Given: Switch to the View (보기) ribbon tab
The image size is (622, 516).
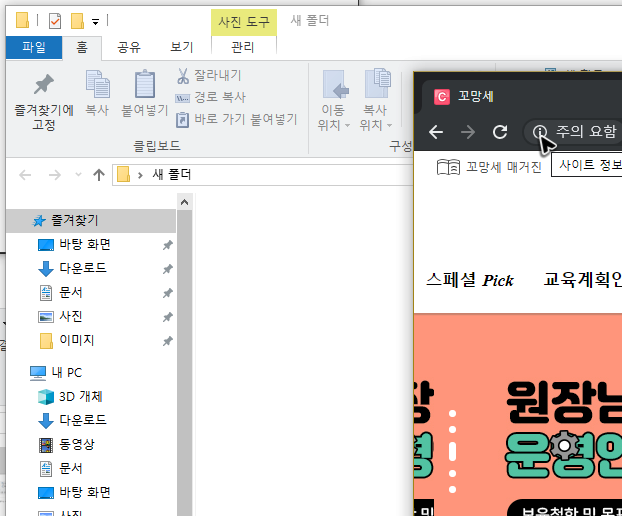Looking at the screenshot, I should click(182, 48).
